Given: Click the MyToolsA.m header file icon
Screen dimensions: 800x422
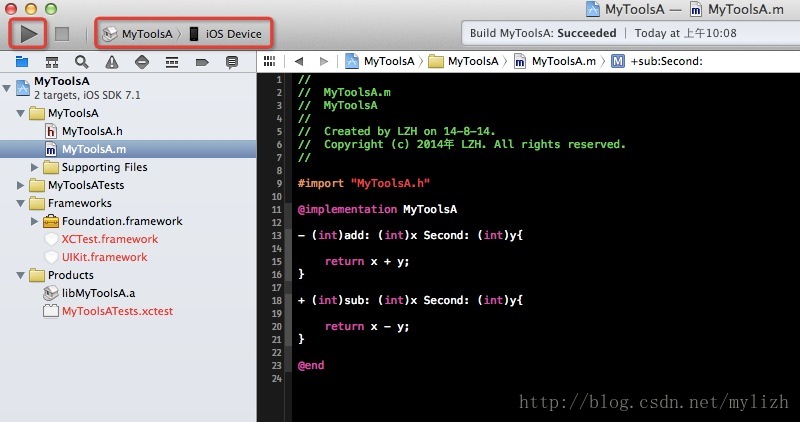Looking at the screenshot, I should pyautogui.click(x=51, y=150).
